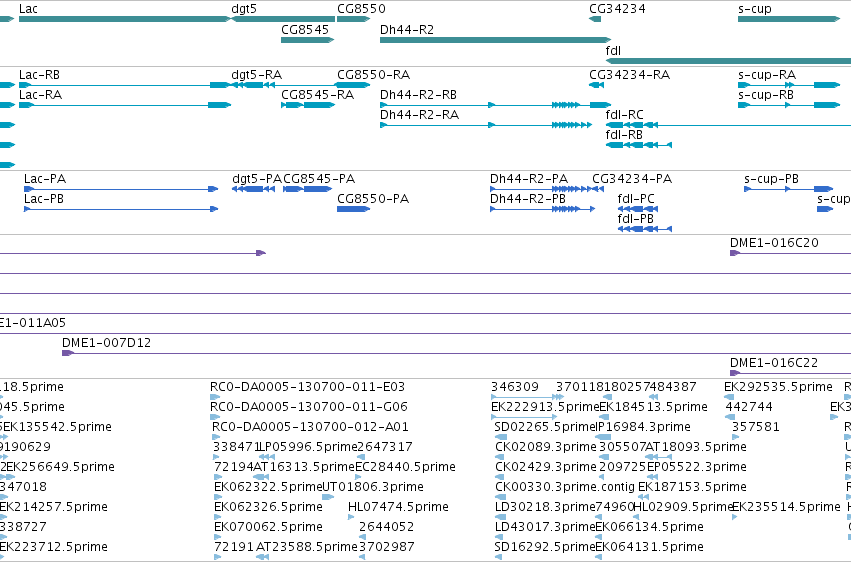The image size is (851, 562).
Task: Click the 'fdl-RC' transcript label
Action: 625,114
